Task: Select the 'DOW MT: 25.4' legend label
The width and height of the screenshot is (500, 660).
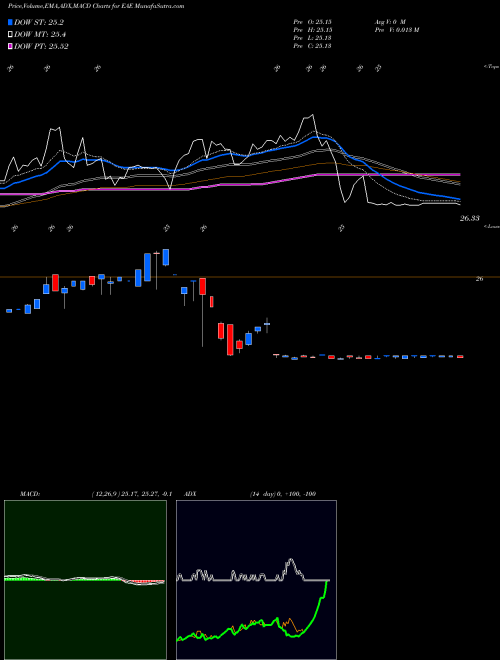Action: (x=40, y=35)
